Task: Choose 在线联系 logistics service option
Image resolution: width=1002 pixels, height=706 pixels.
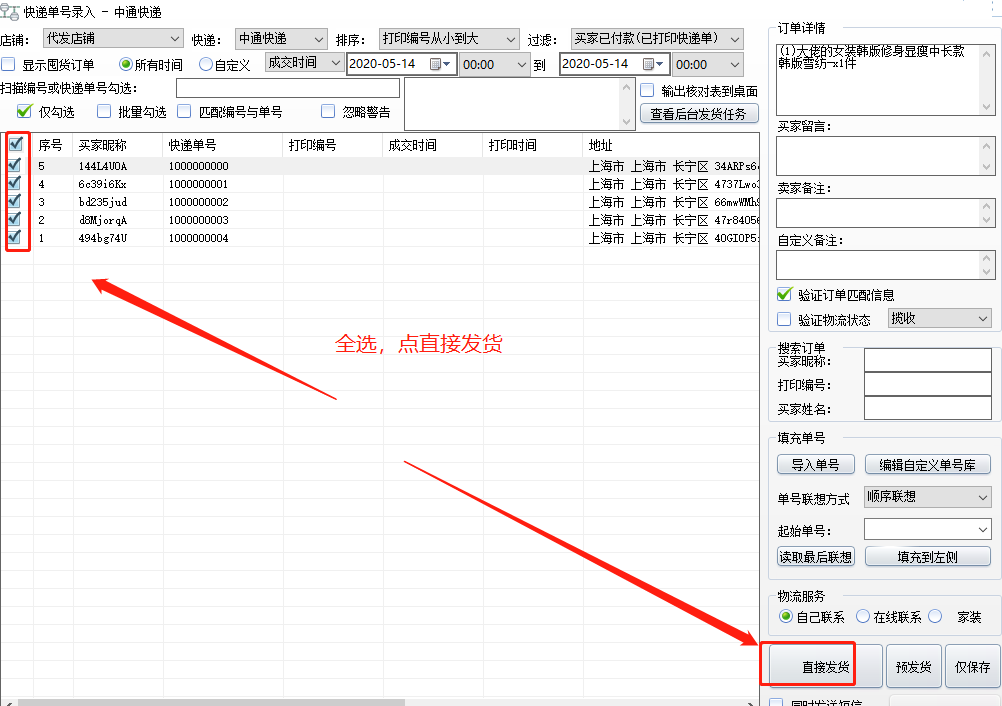Action: tap(863, 617)
